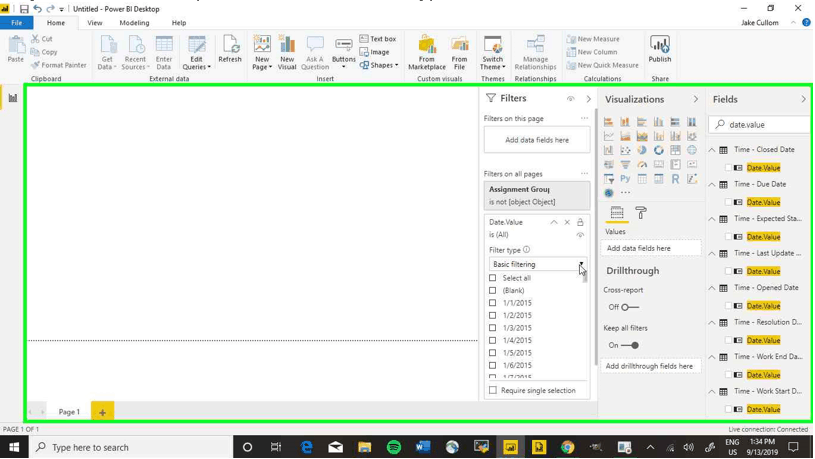Select the Python visual icon
Viewport: 815px width, 459px height.
pos(625,179)
